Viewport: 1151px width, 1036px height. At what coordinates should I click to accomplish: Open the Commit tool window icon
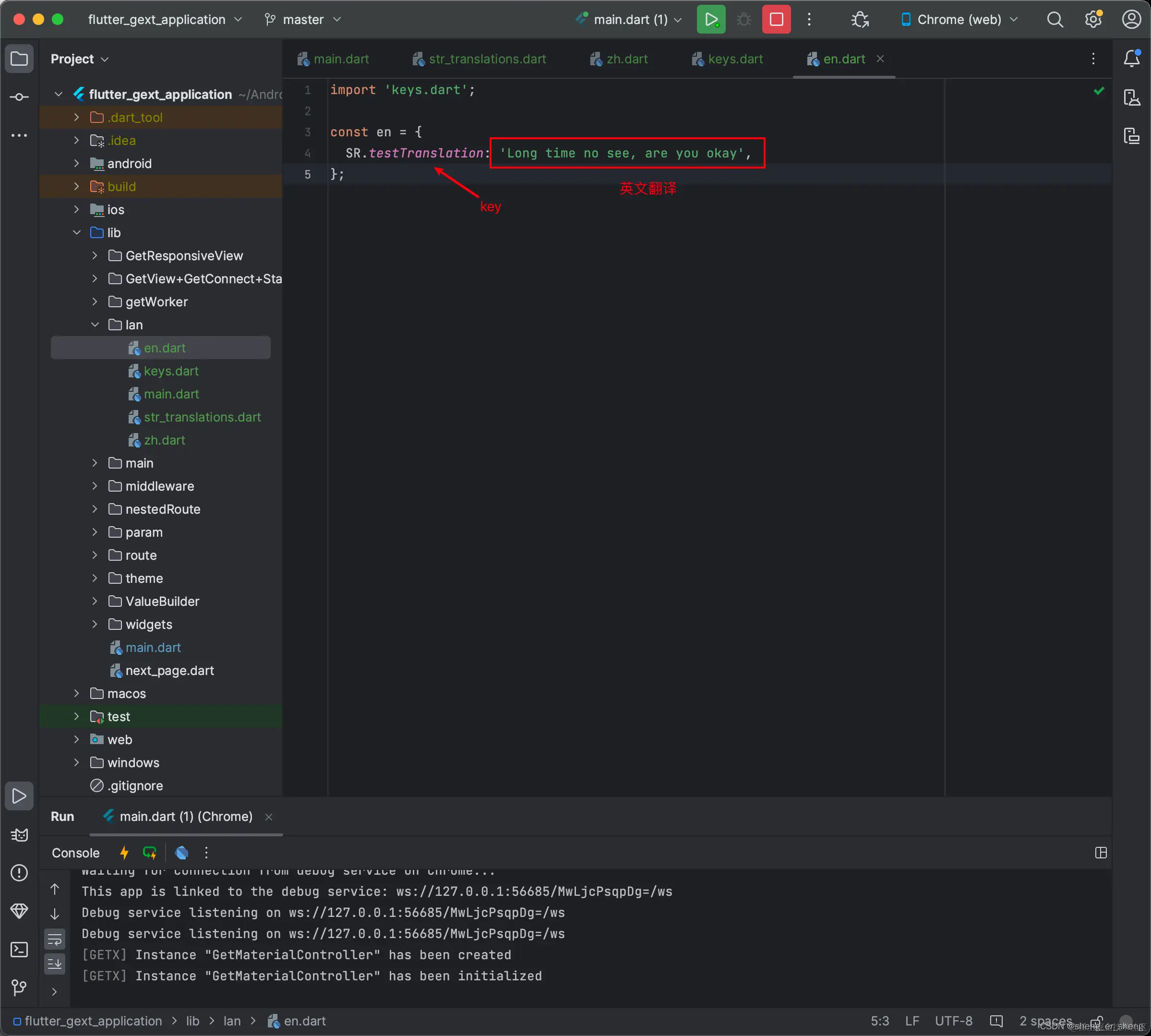tap(19, 97)
